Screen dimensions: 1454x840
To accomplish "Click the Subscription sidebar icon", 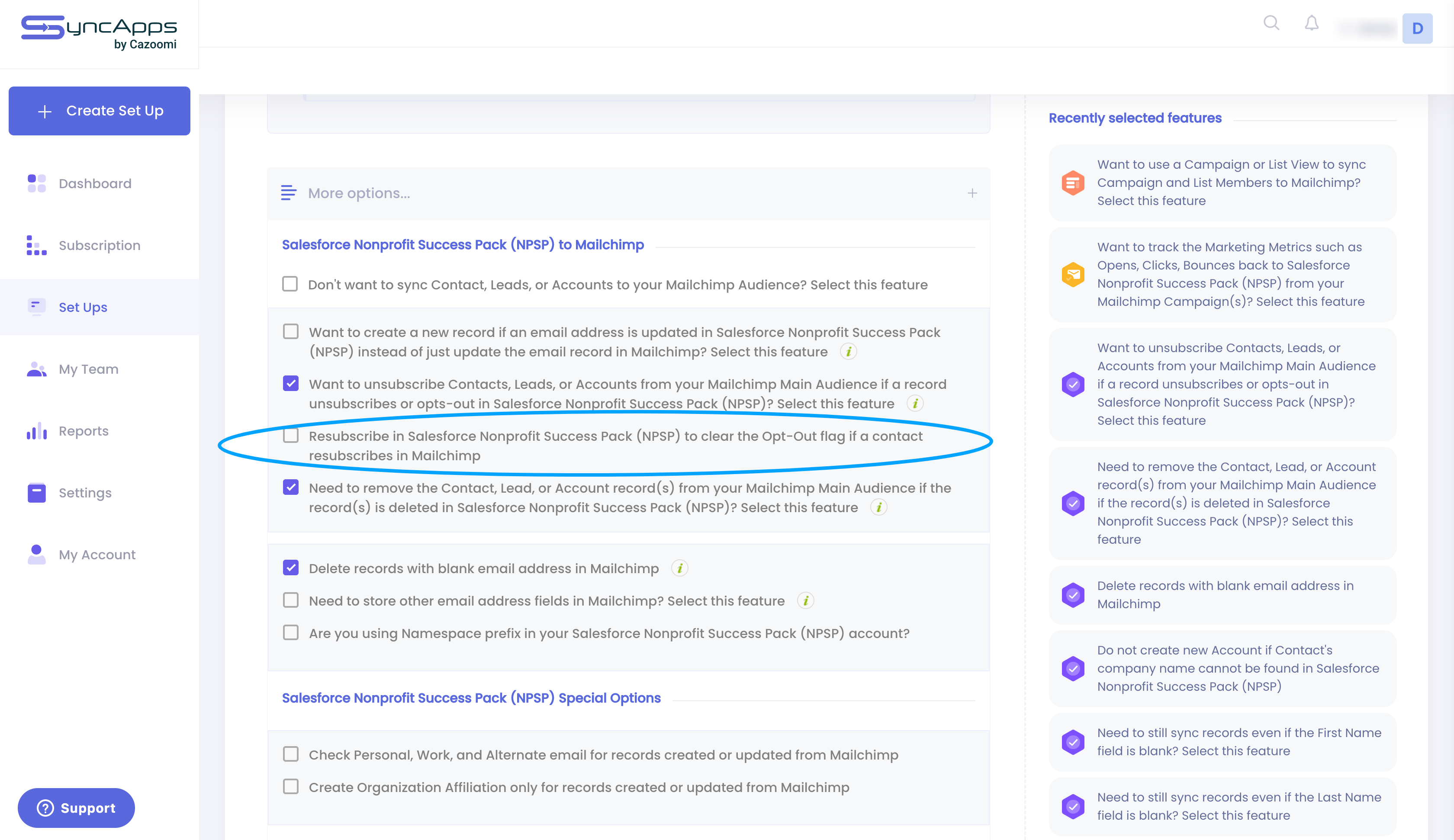I will (36, 245).
